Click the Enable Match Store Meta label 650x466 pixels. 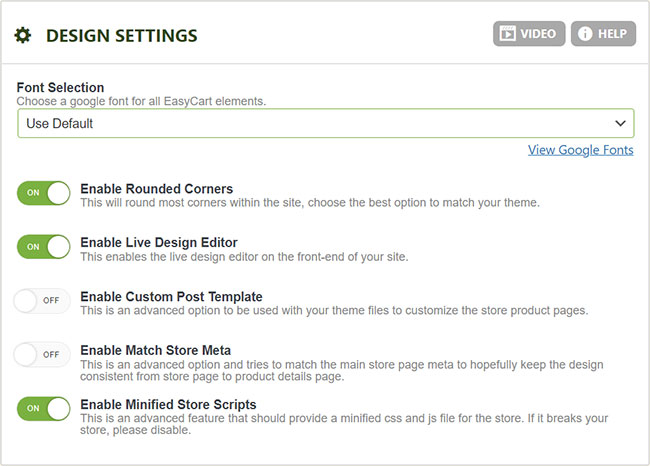tap(155, 350)
